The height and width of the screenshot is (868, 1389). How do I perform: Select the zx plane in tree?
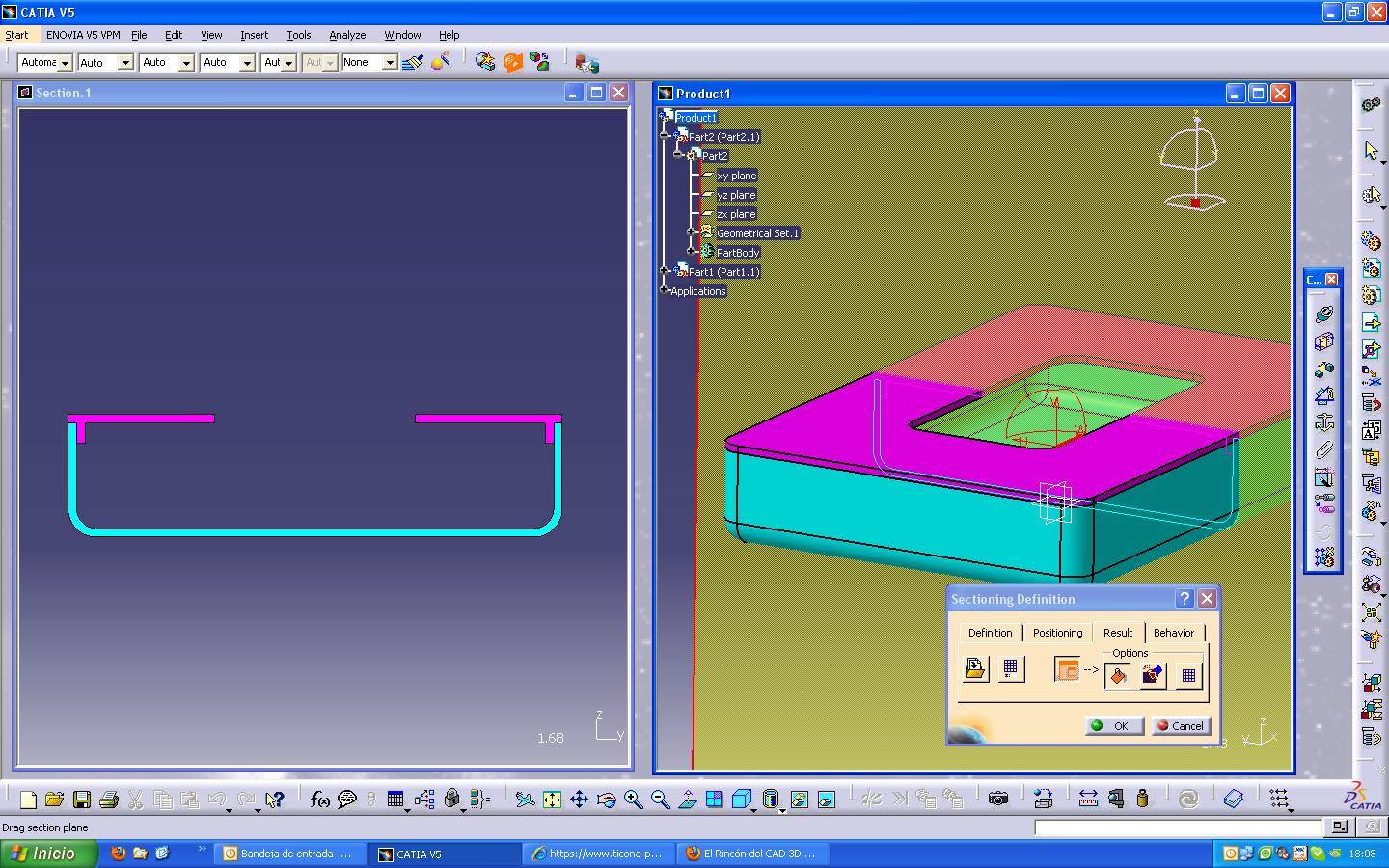(x=736, y=214)
